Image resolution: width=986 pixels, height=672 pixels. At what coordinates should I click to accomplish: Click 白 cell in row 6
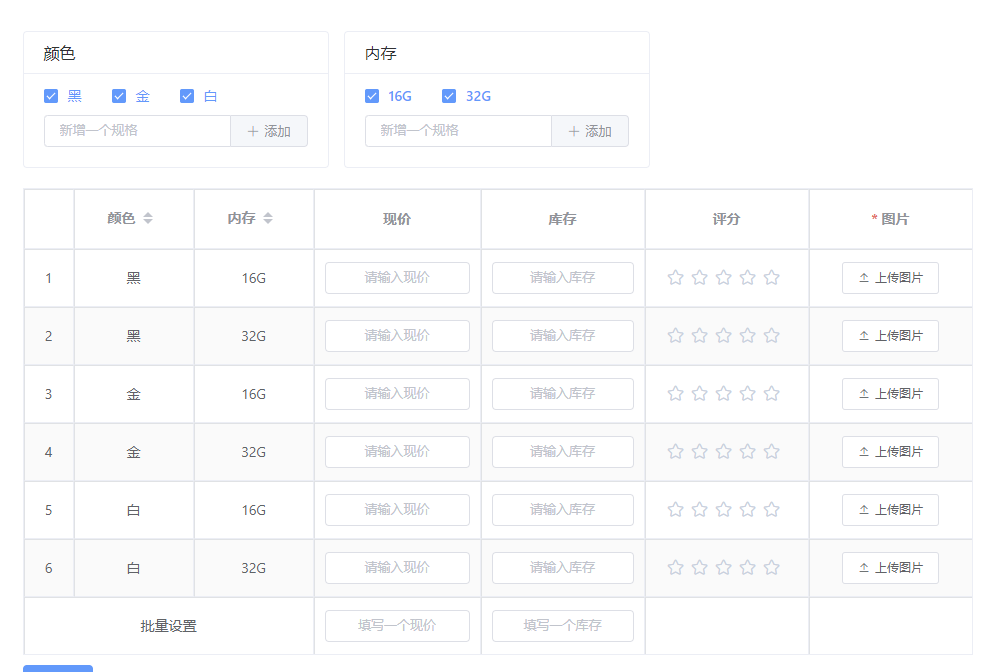(133, 568)
